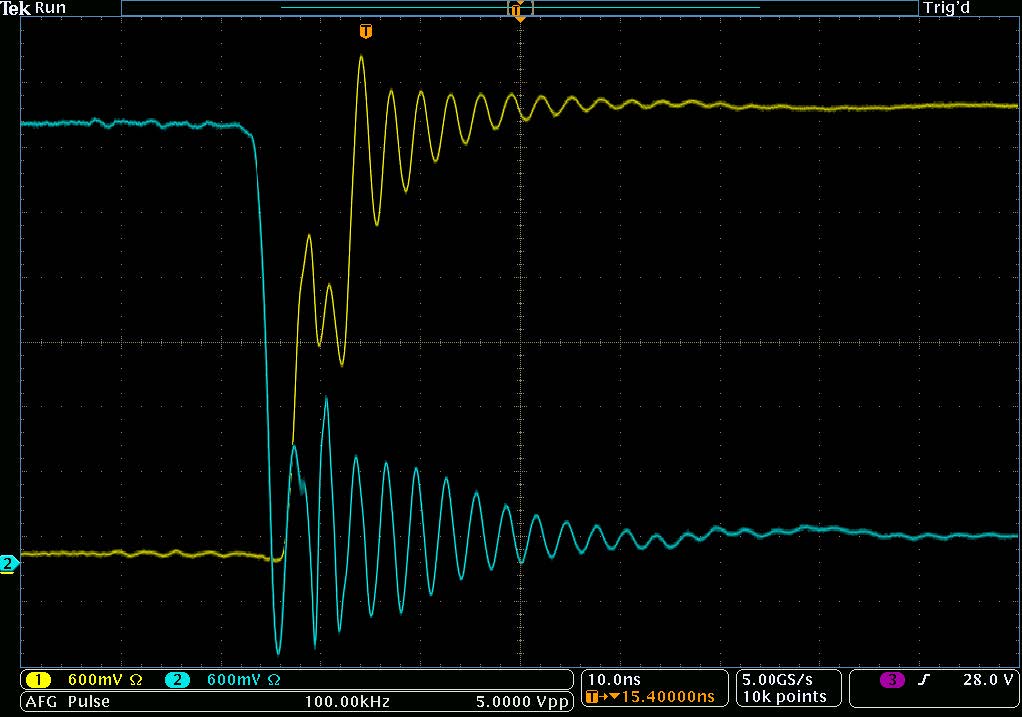Screen dimensions: 1022x717
Task: Click the waveform record overview bar at top
Action: point(519,8)
